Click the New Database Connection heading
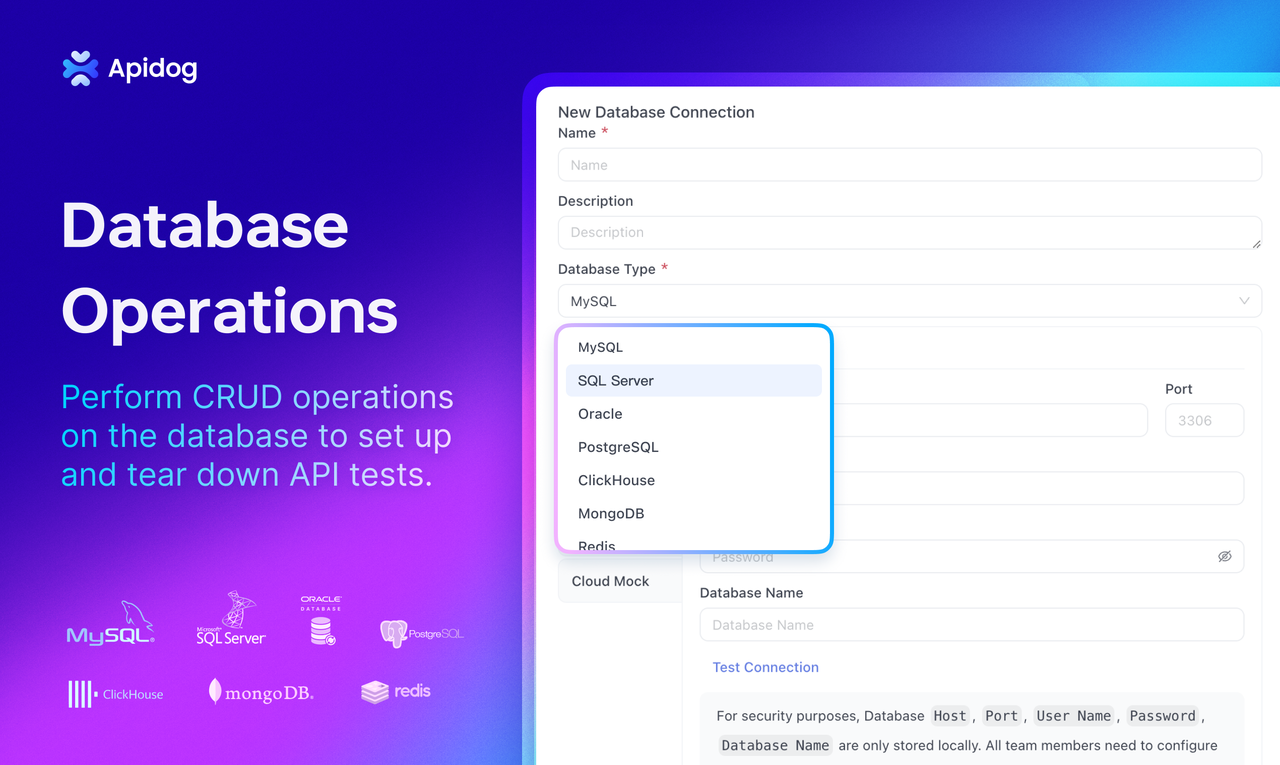Screen dimensions: 1280x765 click(x=656, y=112)
